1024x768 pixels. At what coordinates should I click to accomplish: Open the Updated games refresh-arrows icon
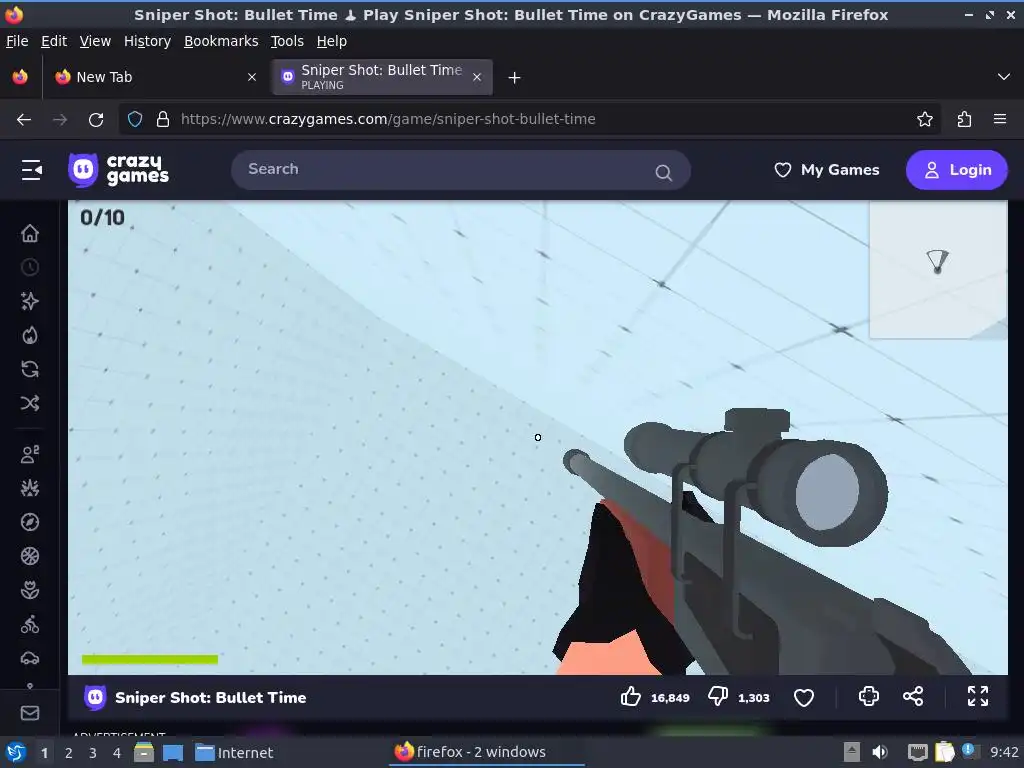pos(30,369)
